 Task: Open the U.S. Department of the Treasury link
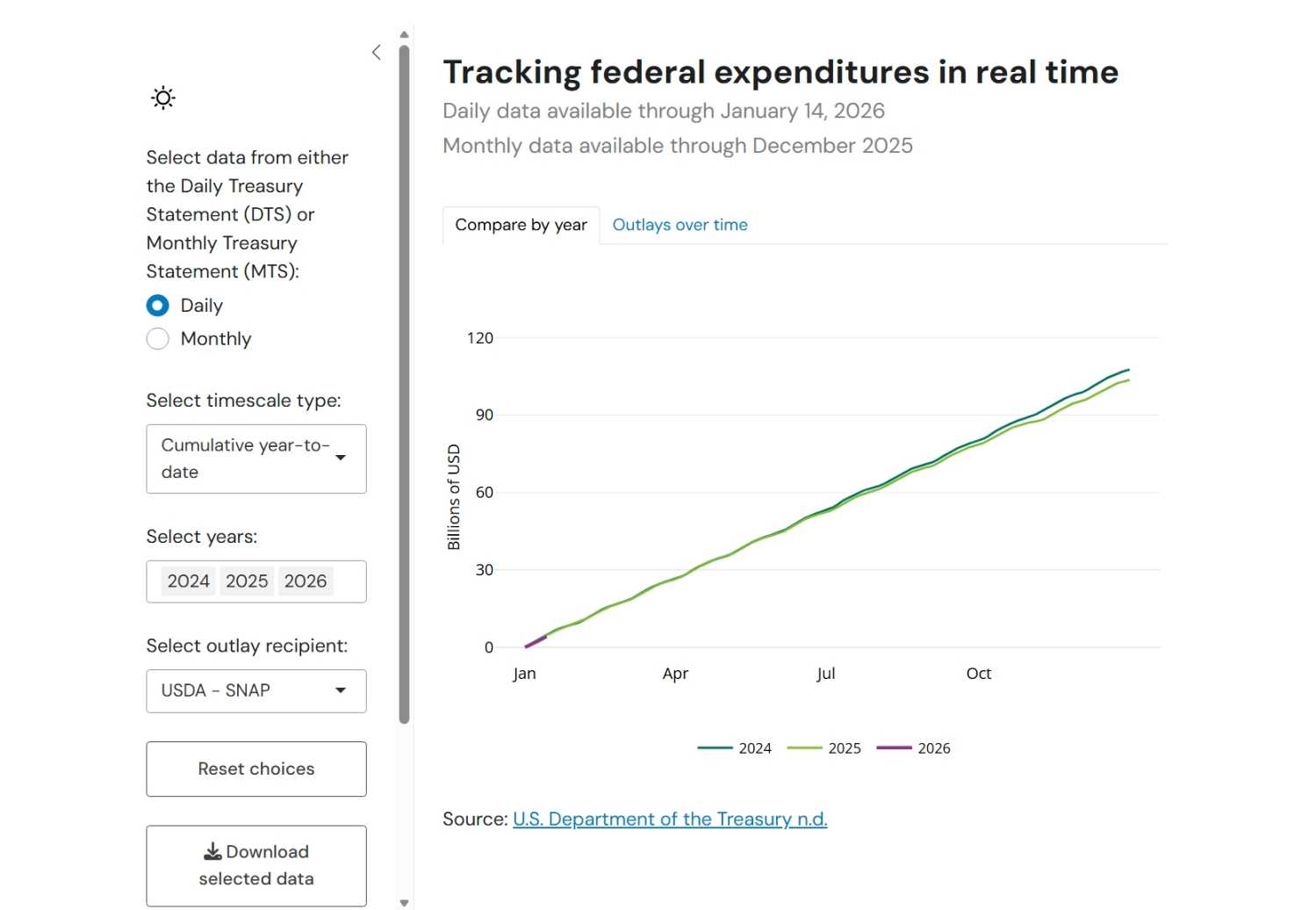(670, 820)
